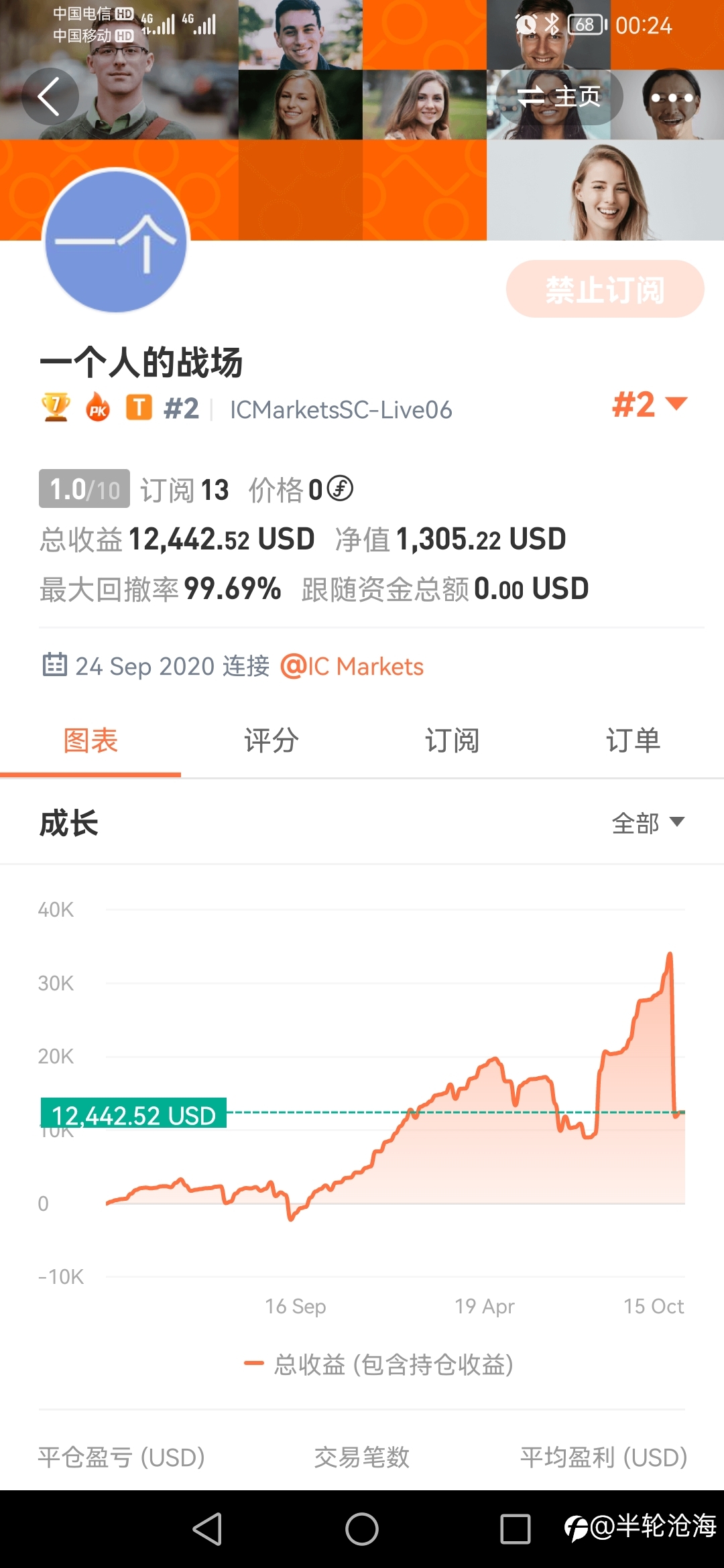Open the three-dot more options menu
724x1568 pixels.
pyautogui.click(x=672, y=98)
